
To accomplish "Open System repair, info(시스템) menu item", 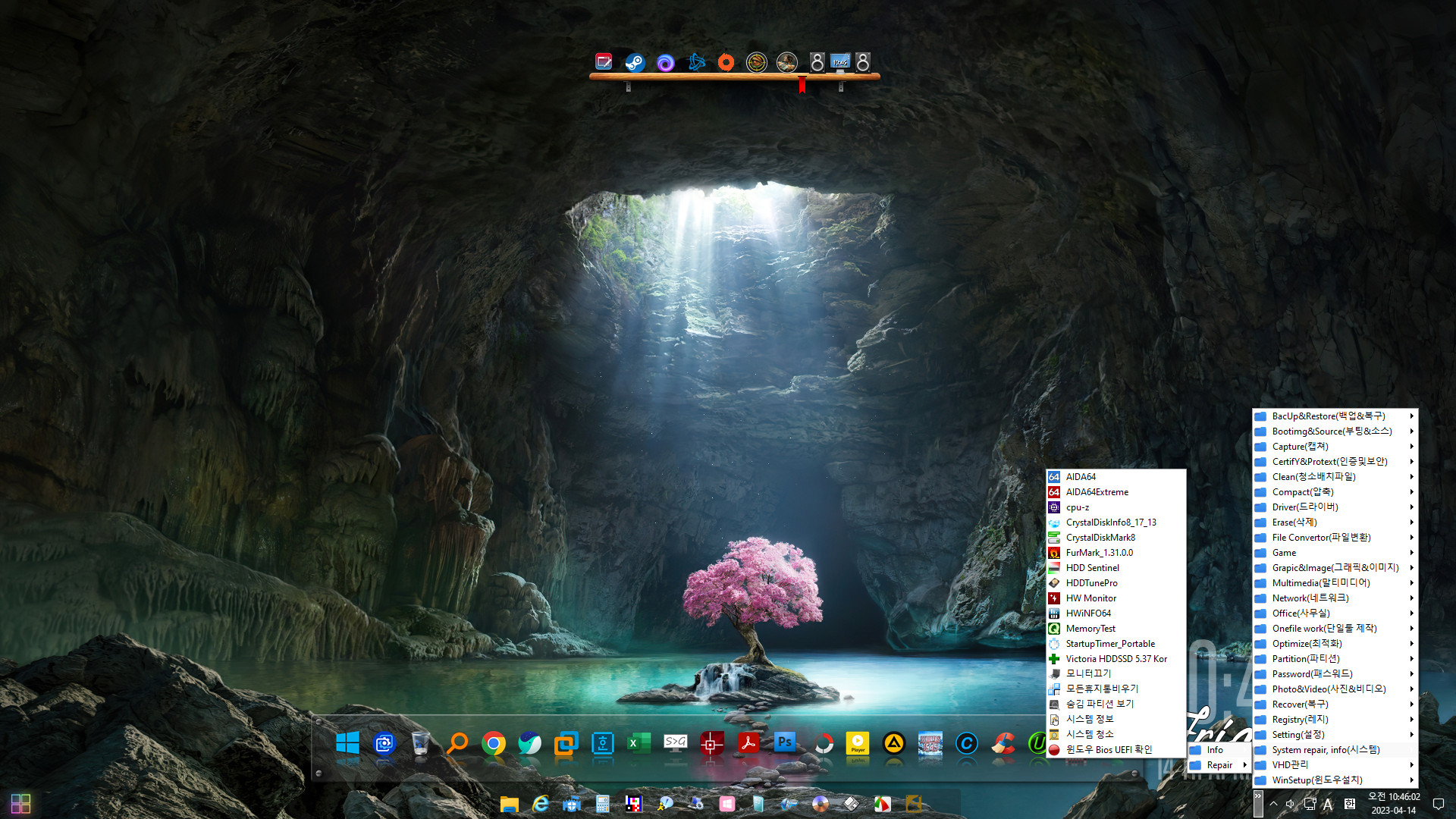I will point(1335,749).
